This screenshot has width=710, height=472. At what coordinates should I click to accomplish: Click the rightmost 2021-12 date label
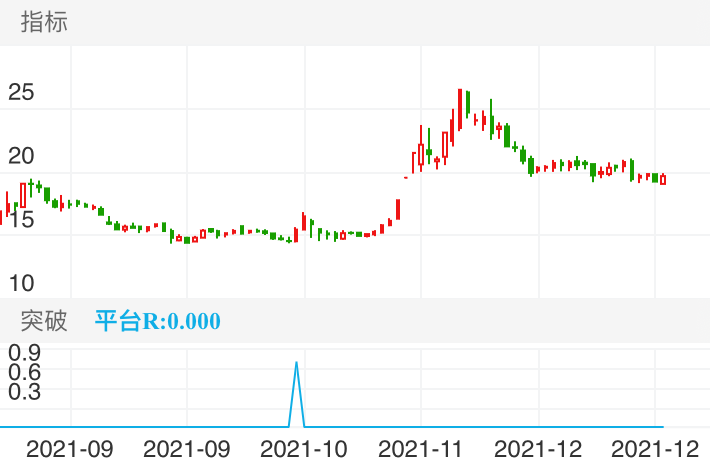pos(654,450)
